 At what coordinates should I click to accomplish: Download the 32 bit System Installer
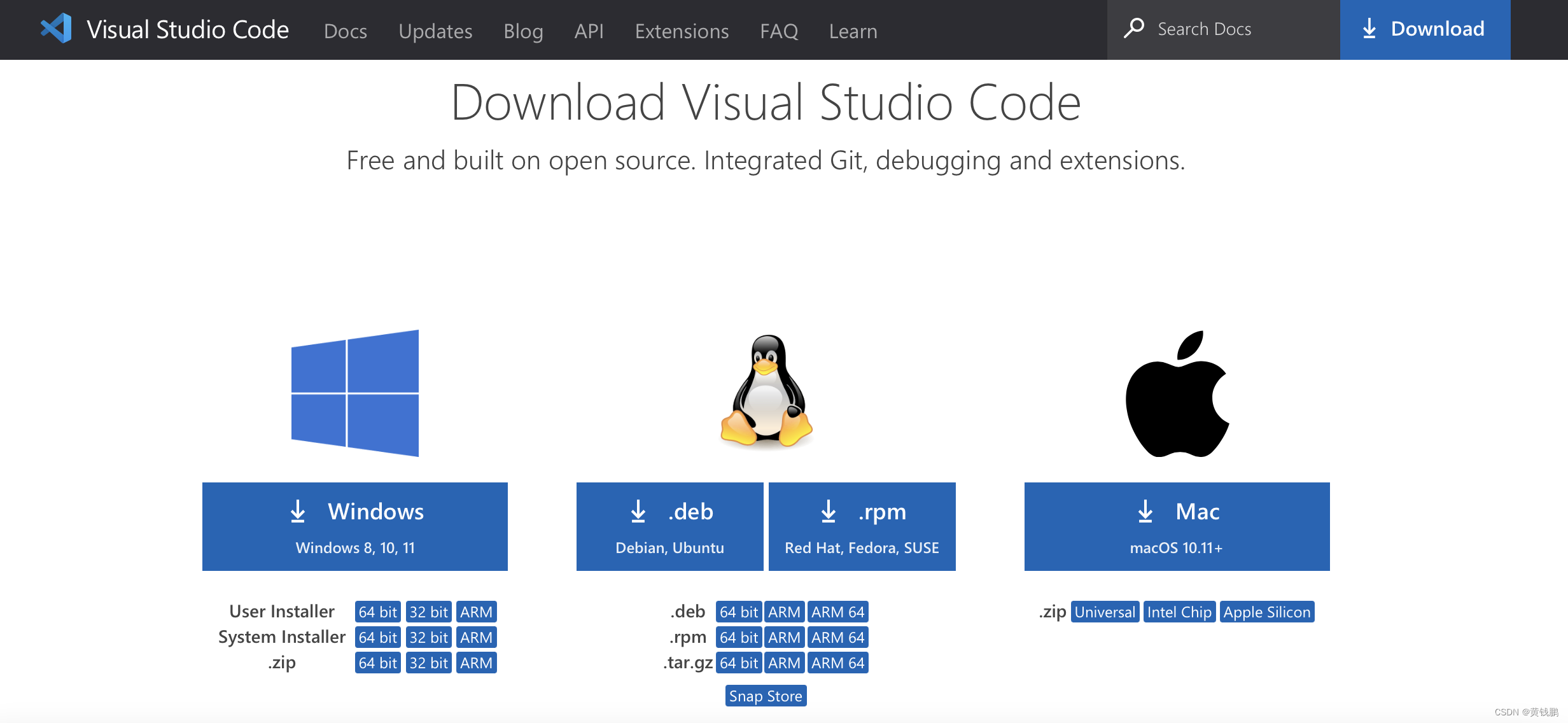[428, 636]
